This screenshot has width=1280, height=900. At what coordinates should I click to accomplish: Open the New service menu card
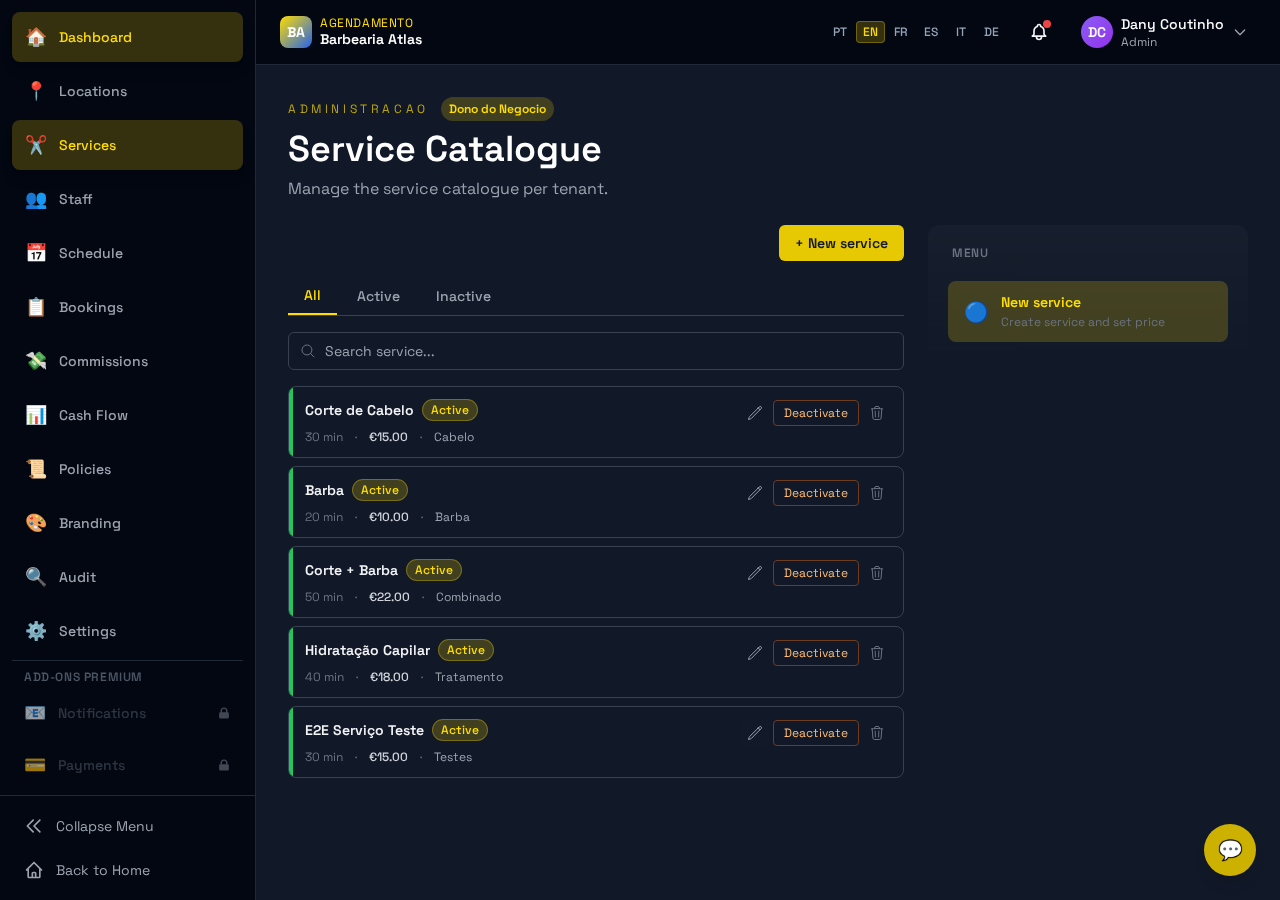[1087, 311]
